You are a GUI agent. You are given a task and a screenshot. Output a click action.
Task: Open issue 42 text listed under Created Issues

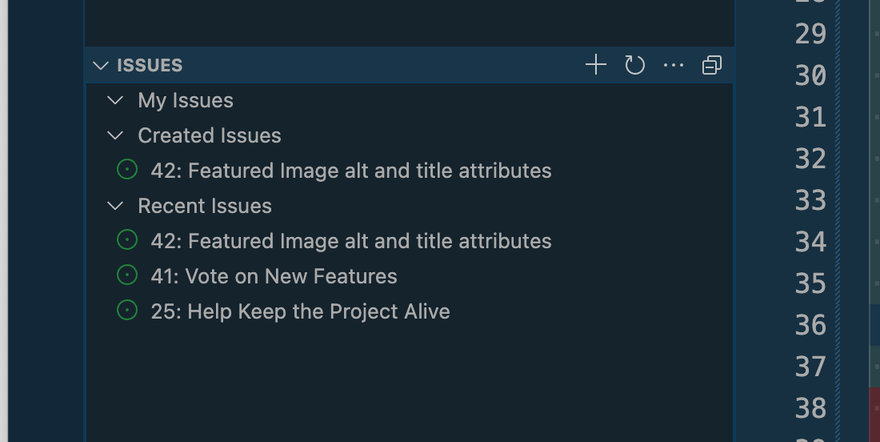351,170
